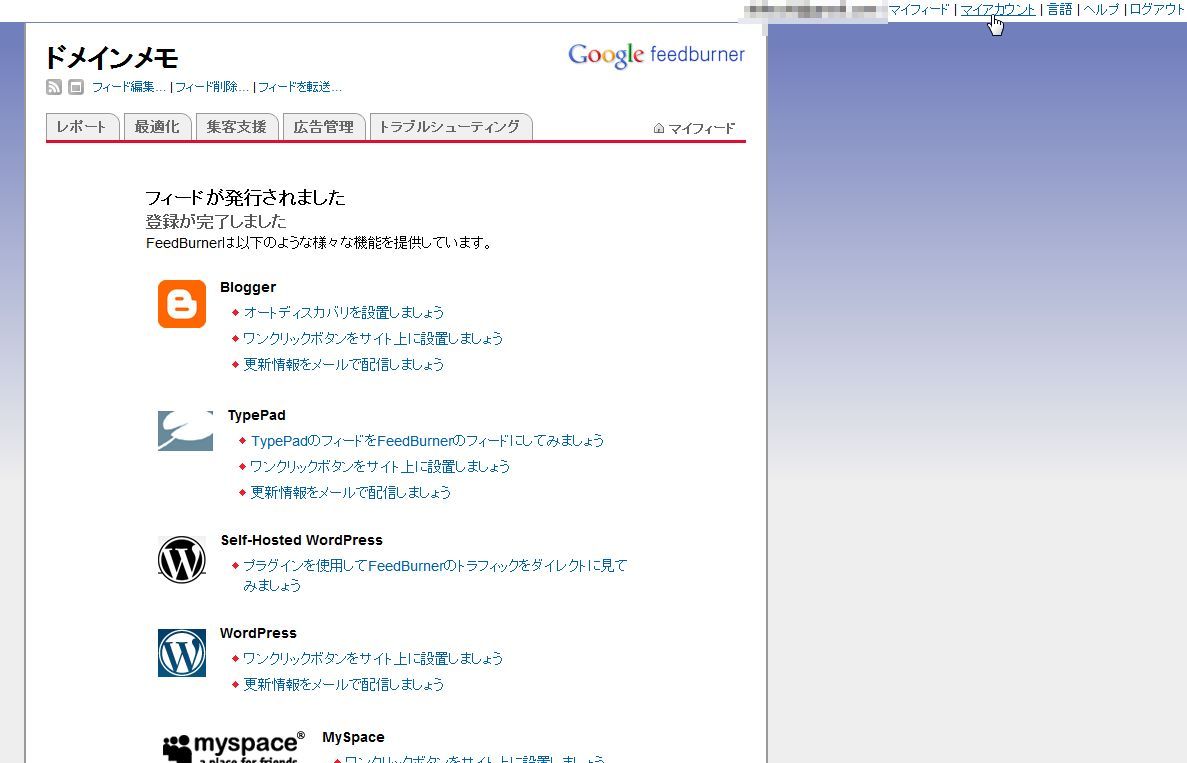Click the TypePad section heading
Image resolution: width=1187 pixels, height=763 pixels.
(257, 416)
